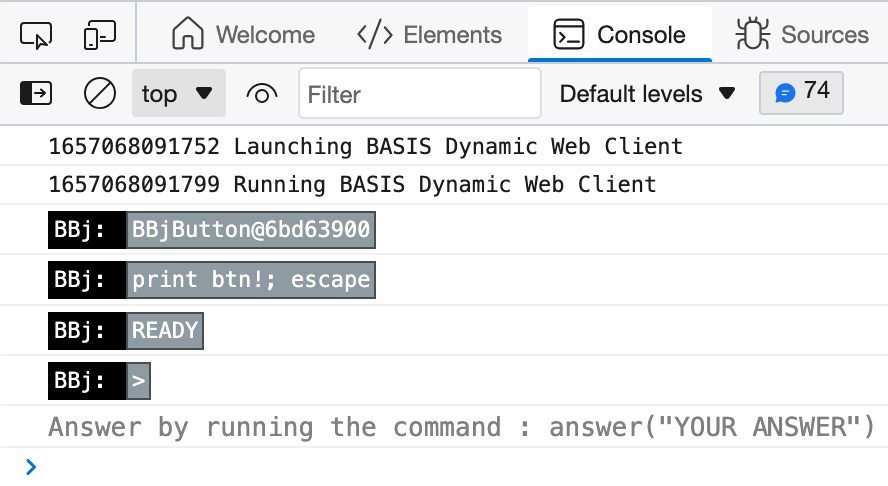
Task: Click the BBjButton@6bd63900 log message
Action: (250, 230)
